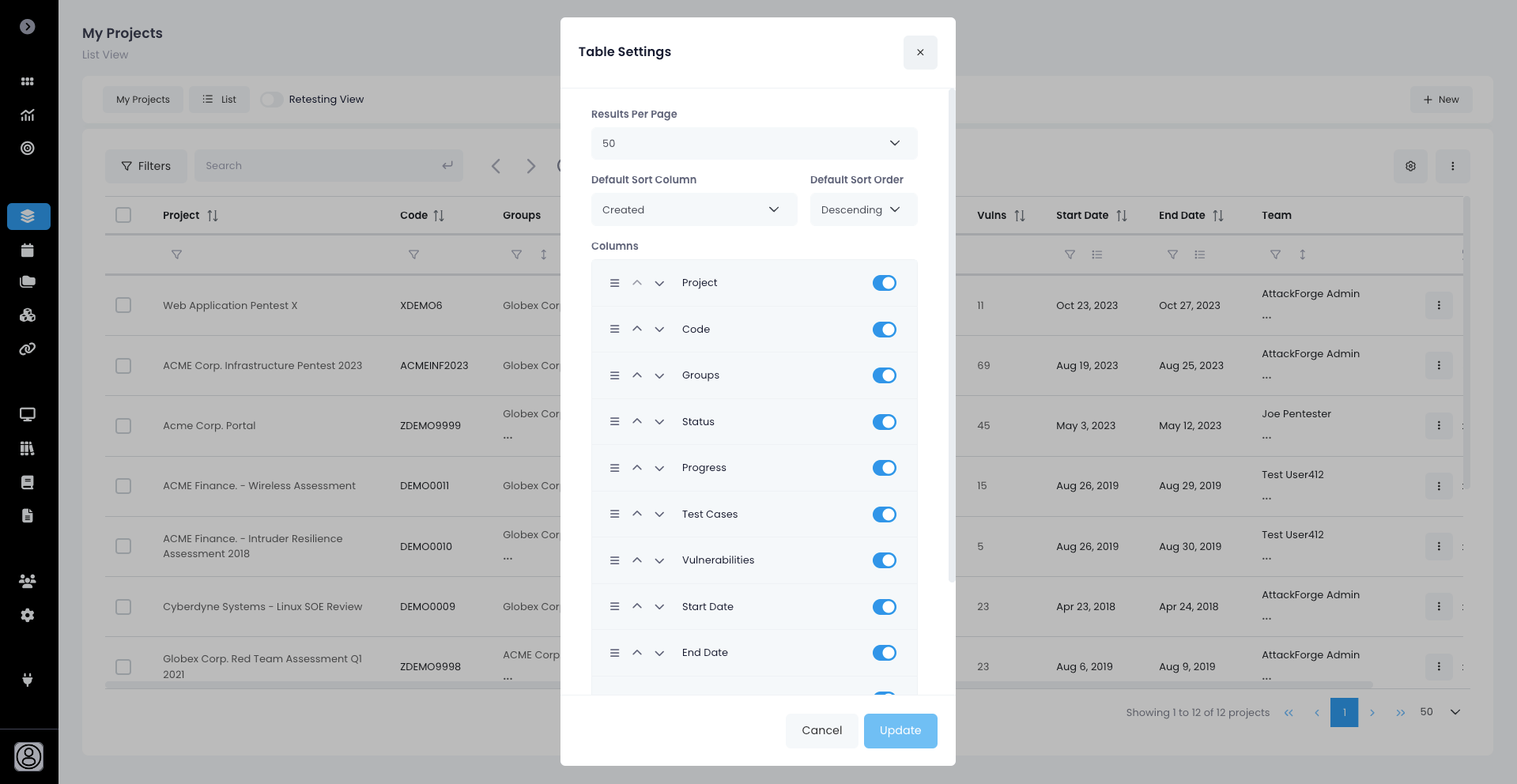The image size is (1517, 784).
Task: Click the Projects layers icon in sidebar
Action: pos(28,217)
